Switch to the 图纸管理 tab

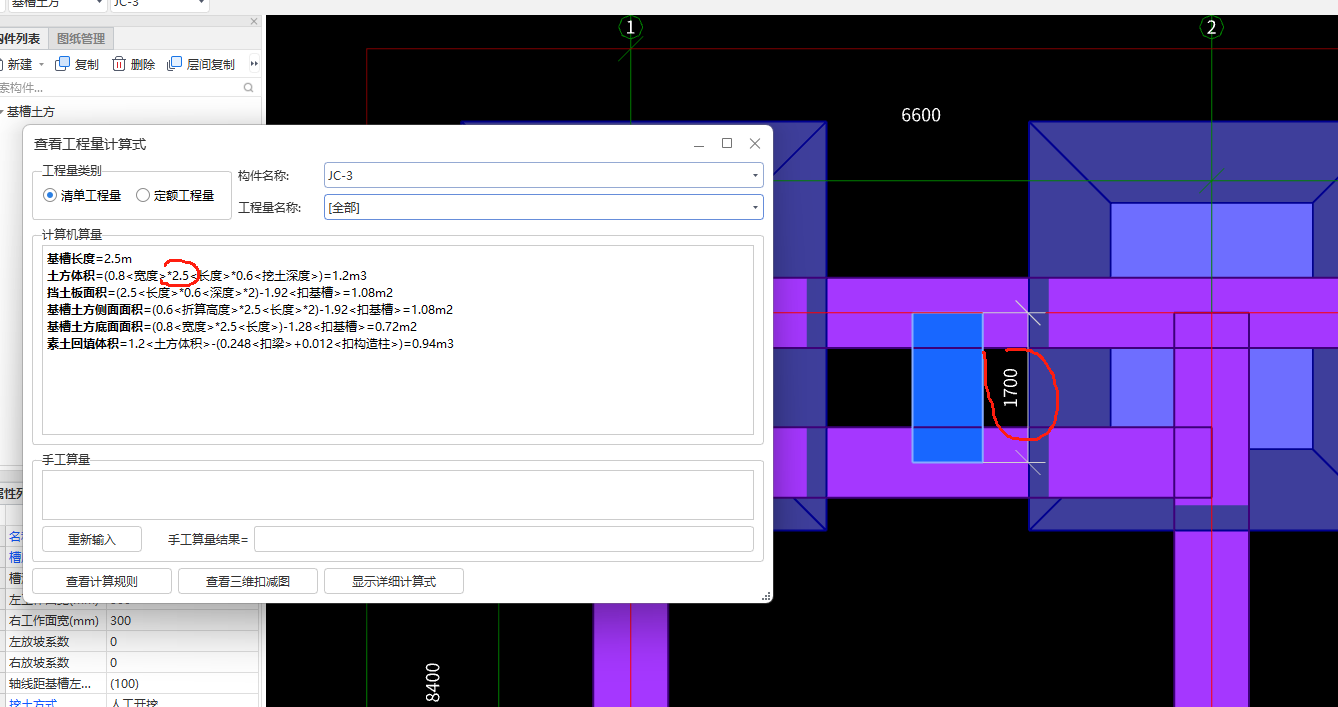pyautogui.click(x=81, y=38)
